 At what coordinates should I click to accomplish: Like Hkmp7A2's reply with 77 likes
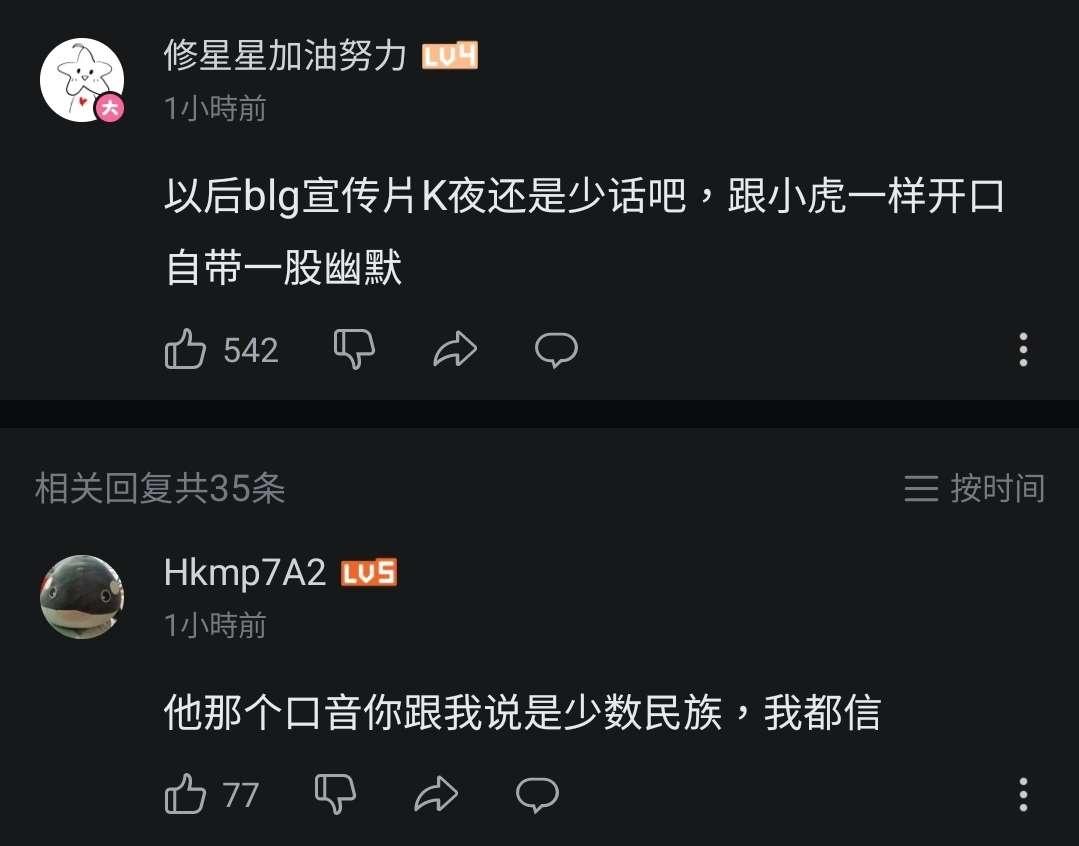(185, 794)
